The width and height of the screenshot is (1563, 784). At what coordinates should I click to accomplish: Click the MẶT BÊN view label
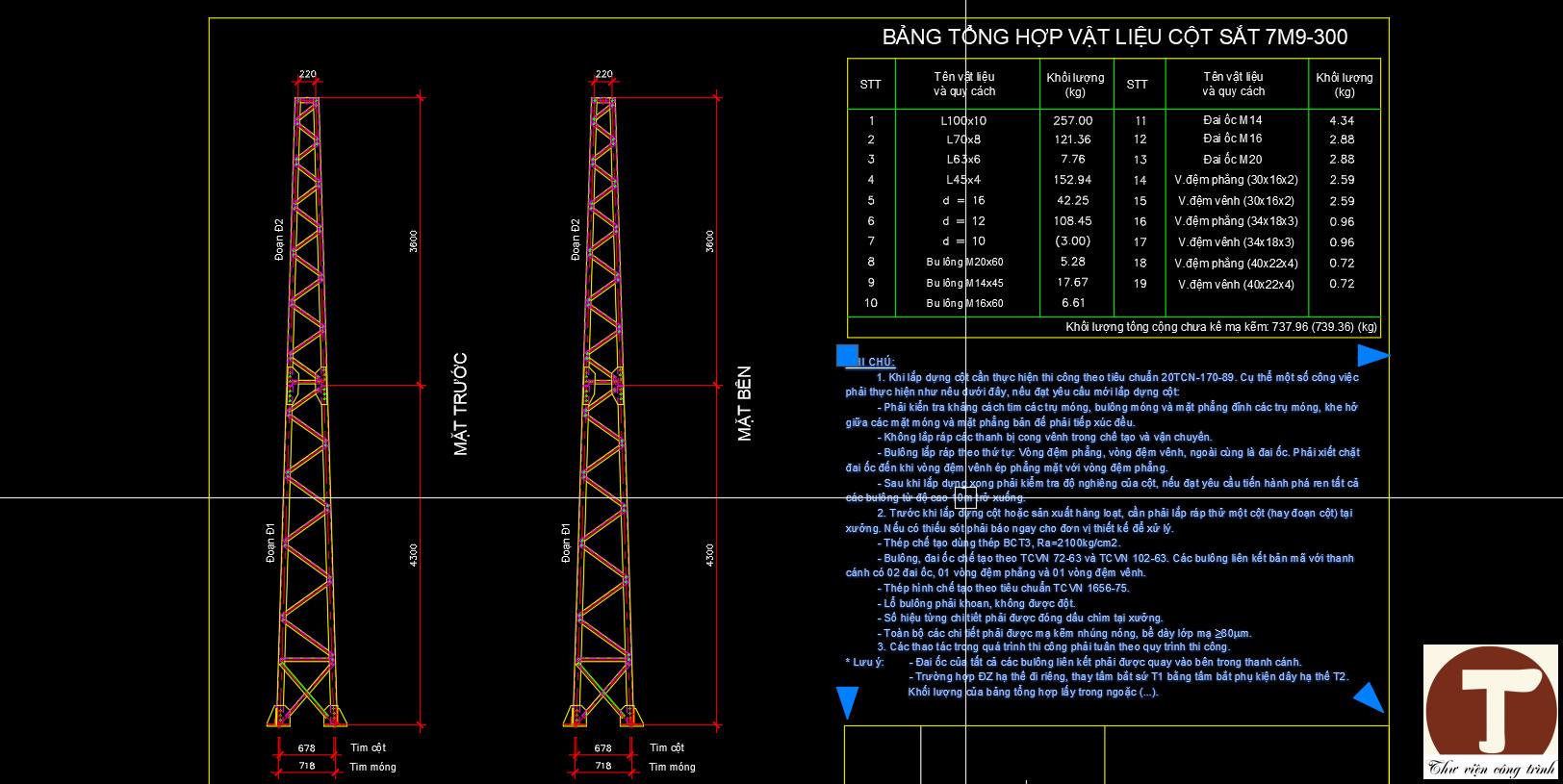(x=744, y=403)
